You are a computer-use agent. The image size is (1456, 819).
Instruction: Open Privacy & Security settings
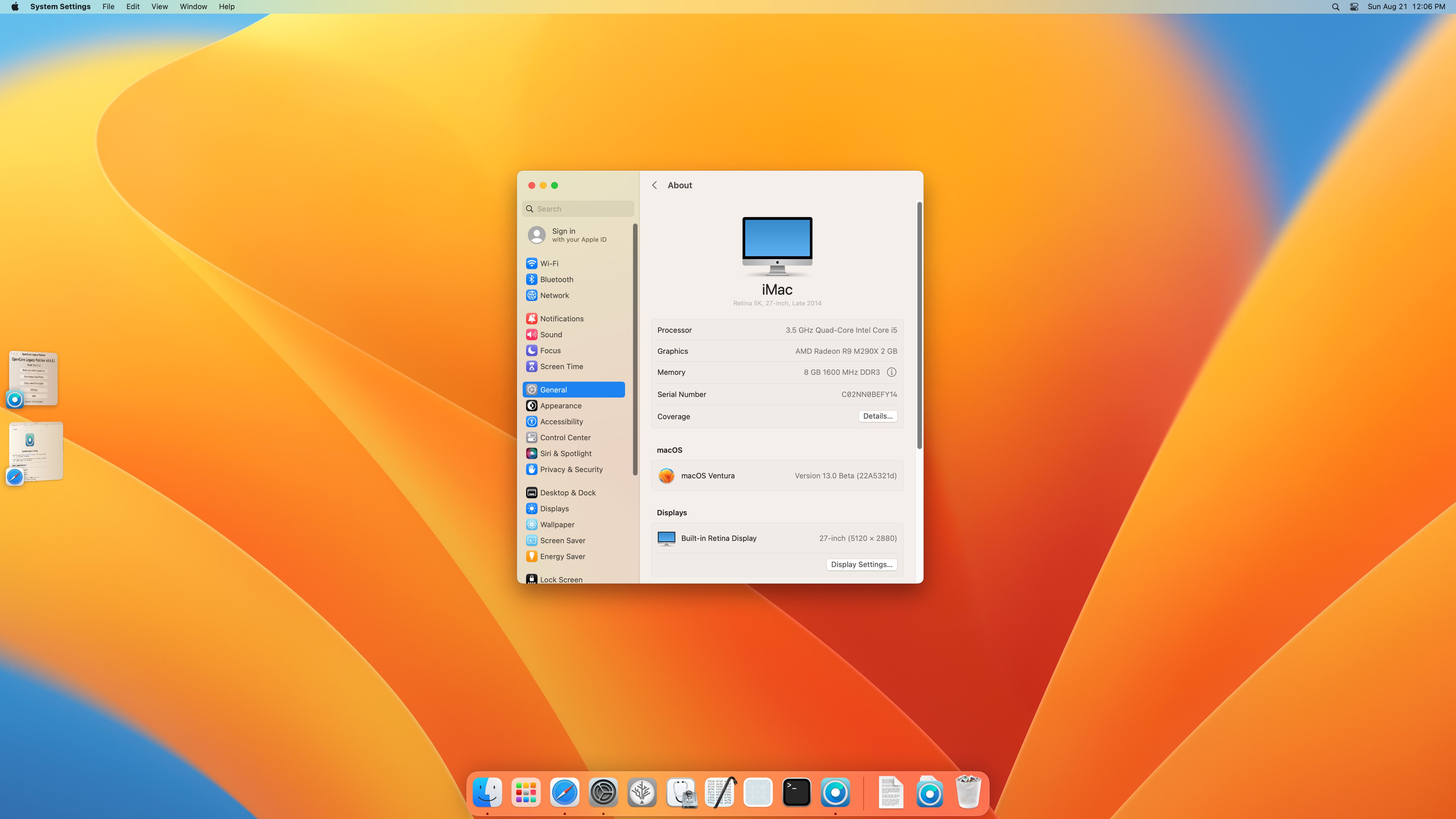pos(570,469)
